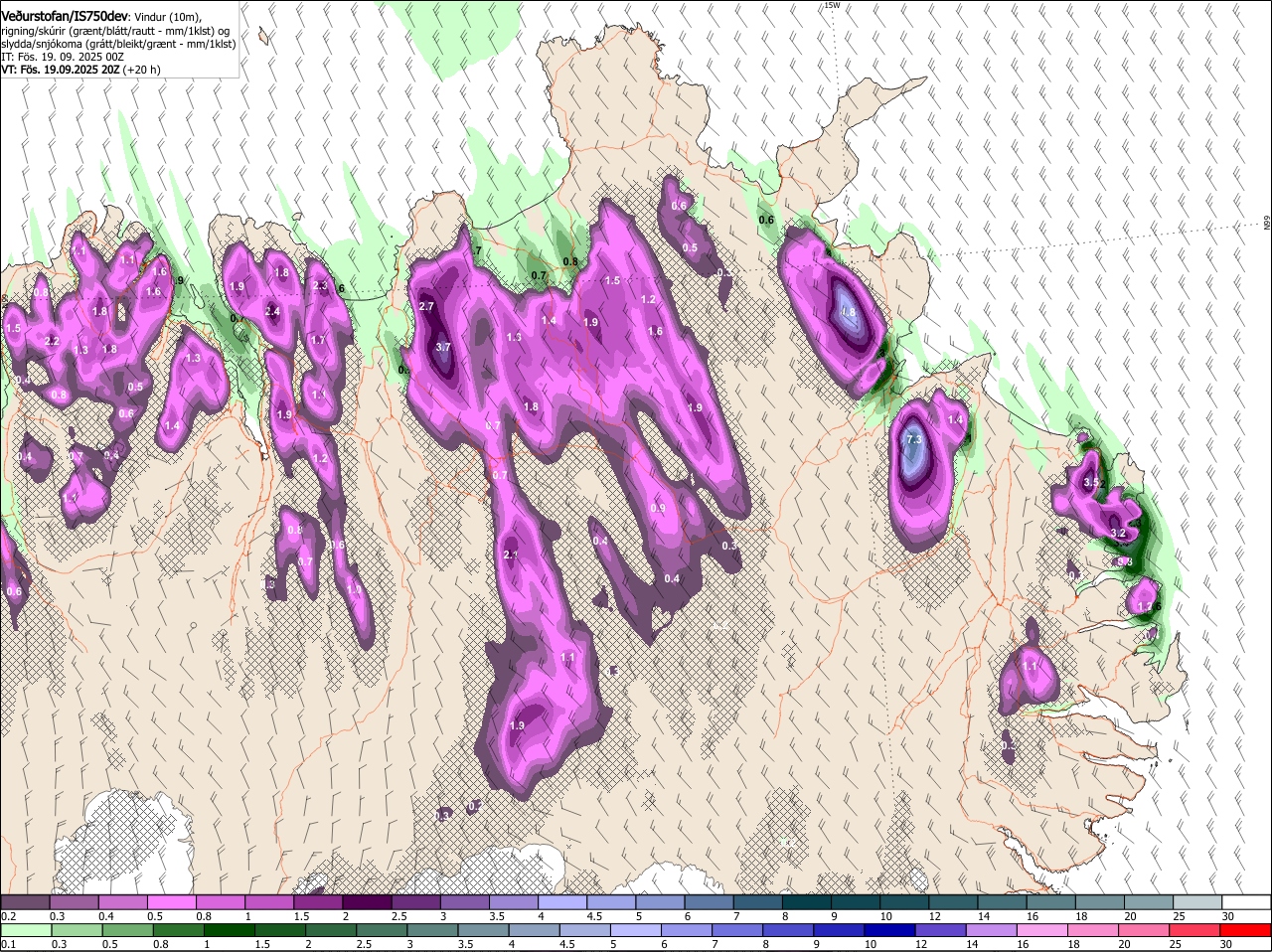Viewport: 1272px width, 952px height.
Task: Pick the red 30 swatch in lower rain legend
Action: (1246, 930)
